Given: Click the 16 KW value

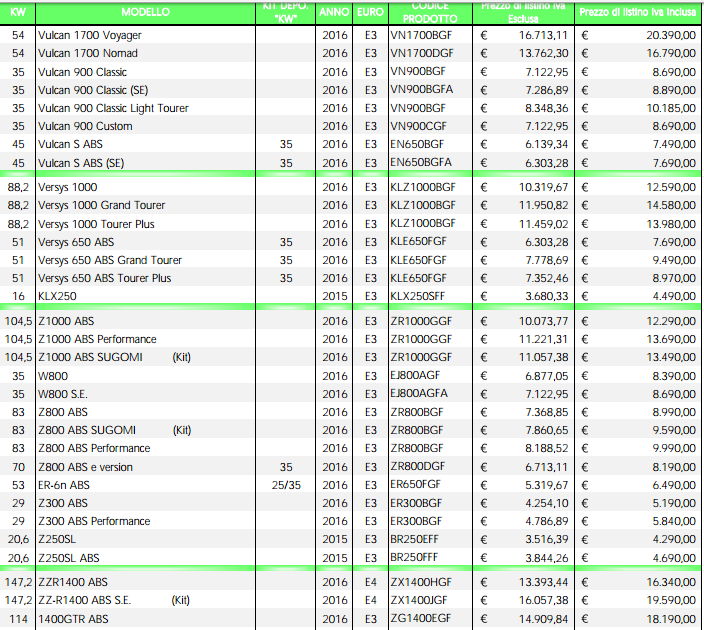Looking at the screenshot, I should tap(18, 296).
